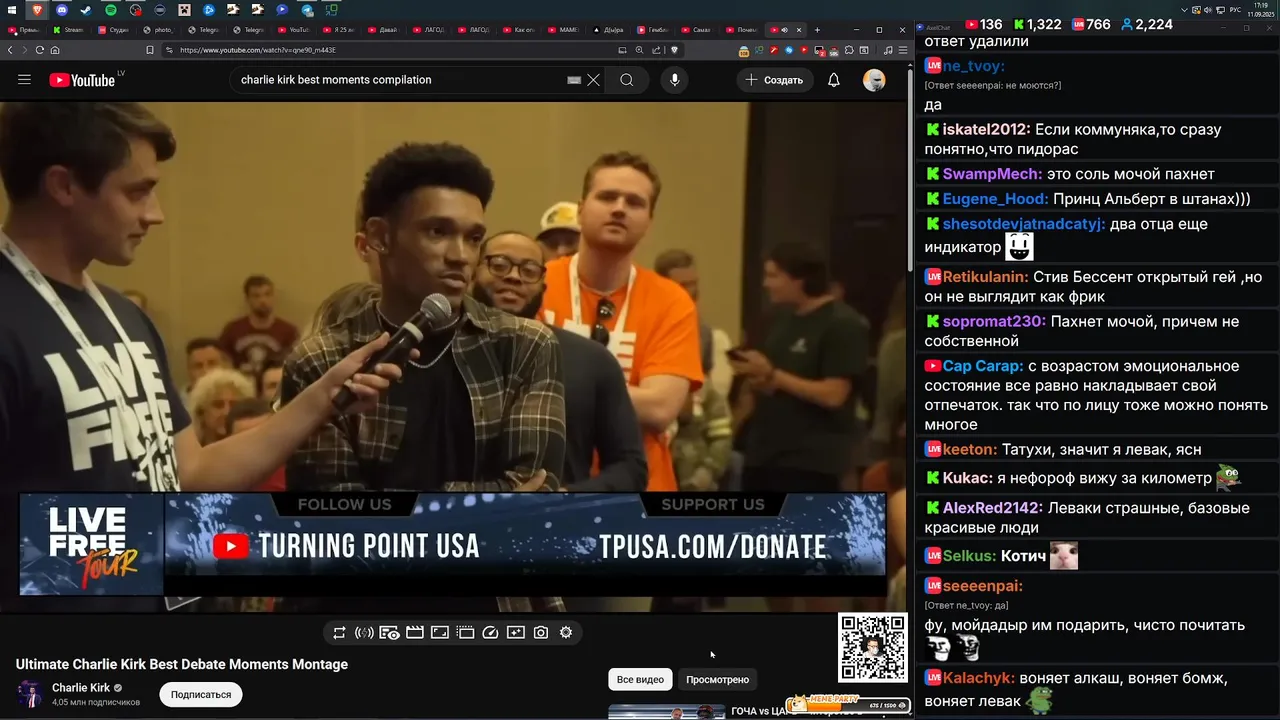This screenshot has width=1280, height=720.
Task: Open the Brave browser taskbar icon
Action: click(x=37, y=10)
